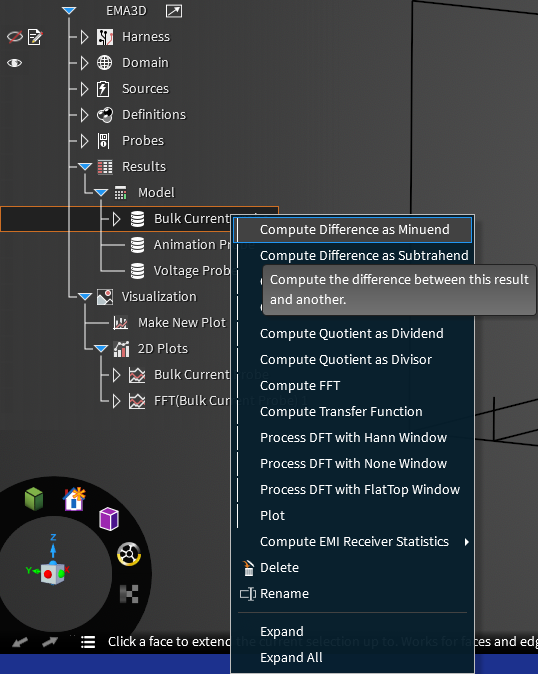
Task: Click the Animation Probe database icon
Action: [x=137, y=245]
